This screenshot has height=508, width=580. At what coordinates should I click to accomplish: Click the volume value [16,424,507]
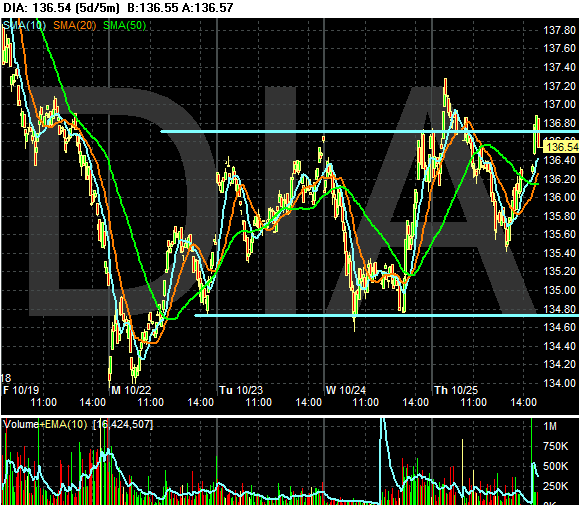click(123, 424)
